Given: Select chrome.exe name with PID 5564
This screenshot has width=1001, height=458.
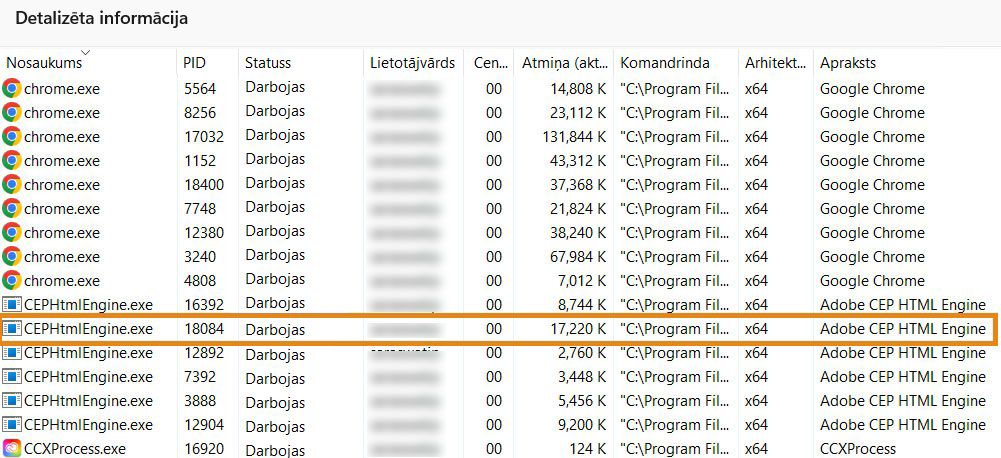Looking at the screenshot, I should pos(62,89).
